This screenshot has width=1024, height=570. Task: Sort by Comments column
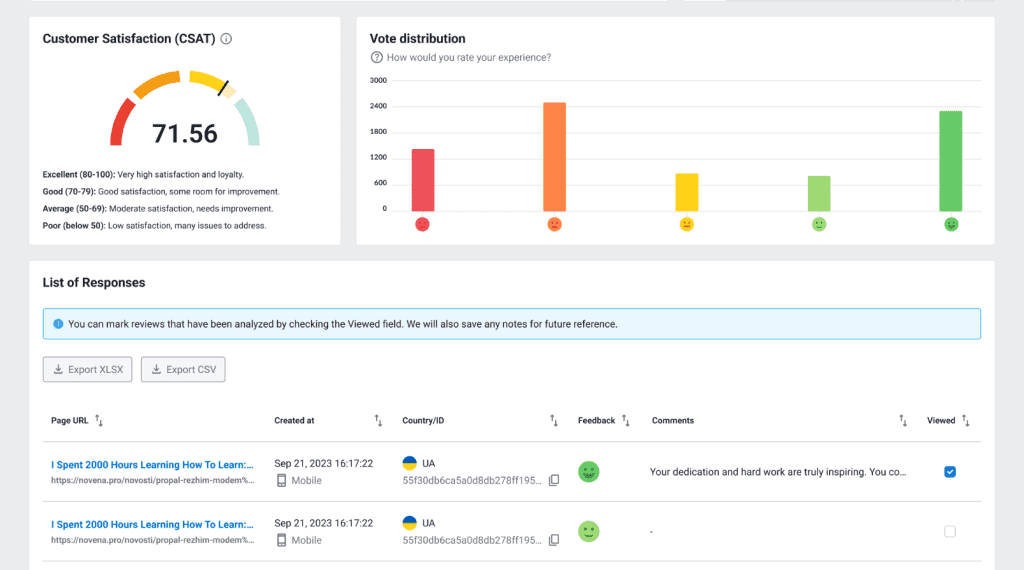903,420
